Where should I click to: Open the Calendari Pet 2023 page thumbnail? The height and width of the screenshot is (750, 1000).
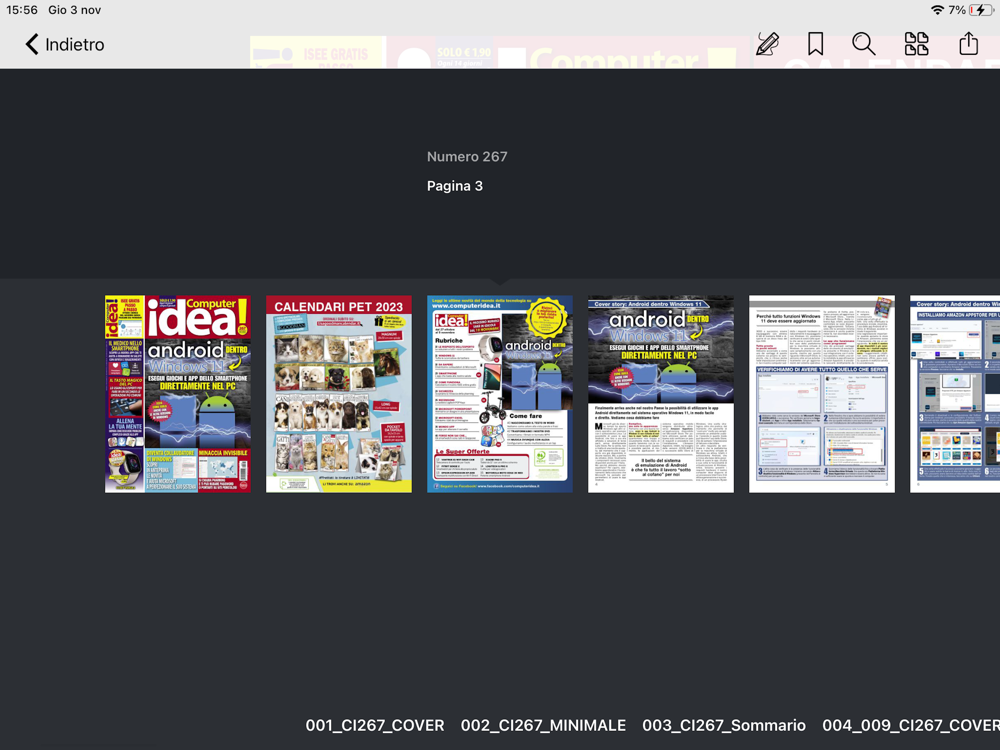click(339, 393)
